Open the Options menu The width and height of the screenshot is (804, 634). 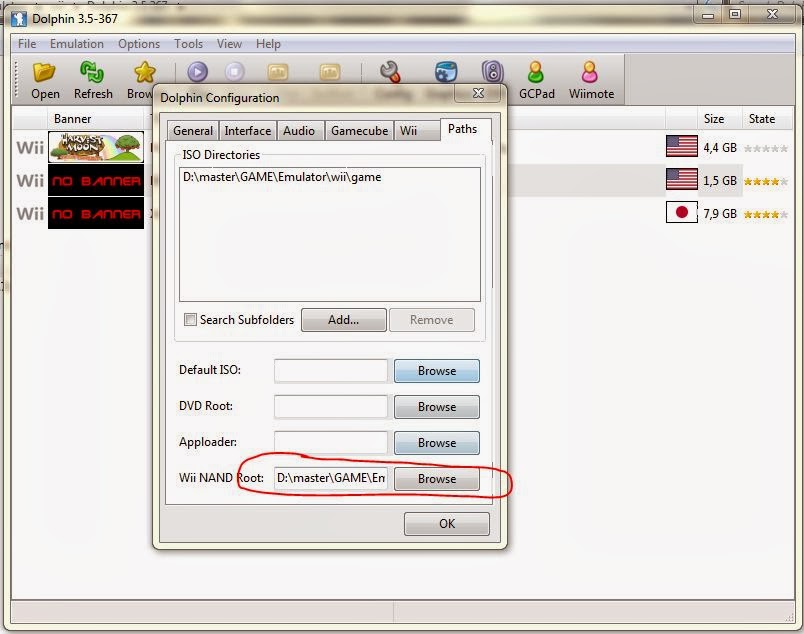[x=139, y=44]
